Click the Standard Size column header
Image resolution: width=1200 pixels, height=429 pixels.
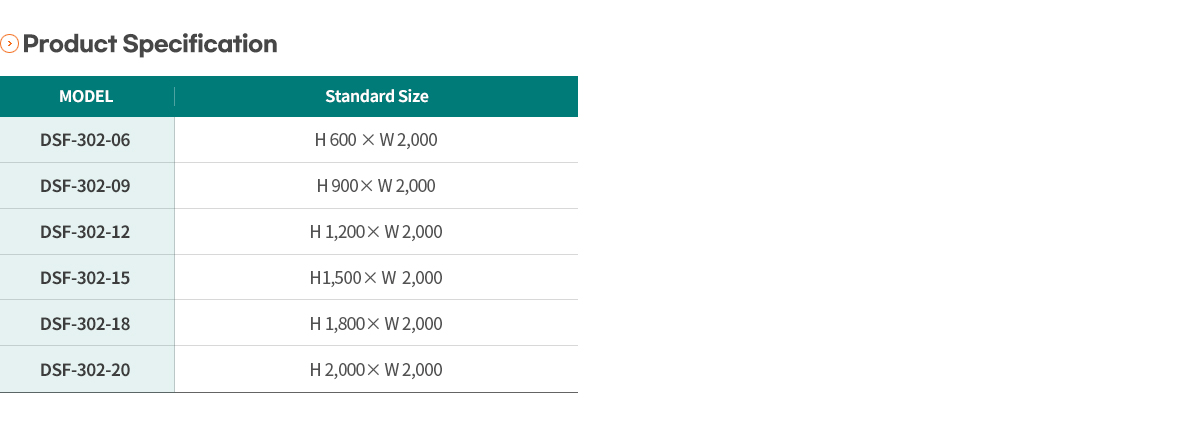(x=376, y=97)
